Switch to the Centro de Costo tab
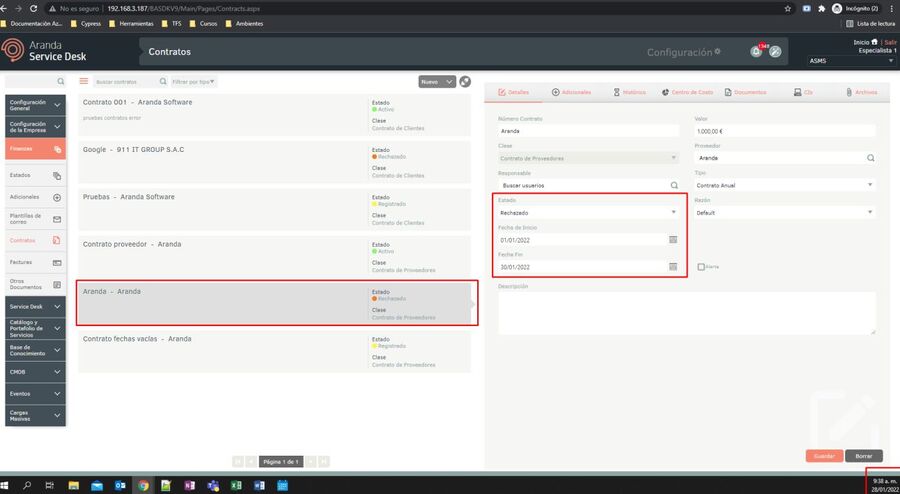The width and height of the screenshot is (900, 494). point(687,92)
